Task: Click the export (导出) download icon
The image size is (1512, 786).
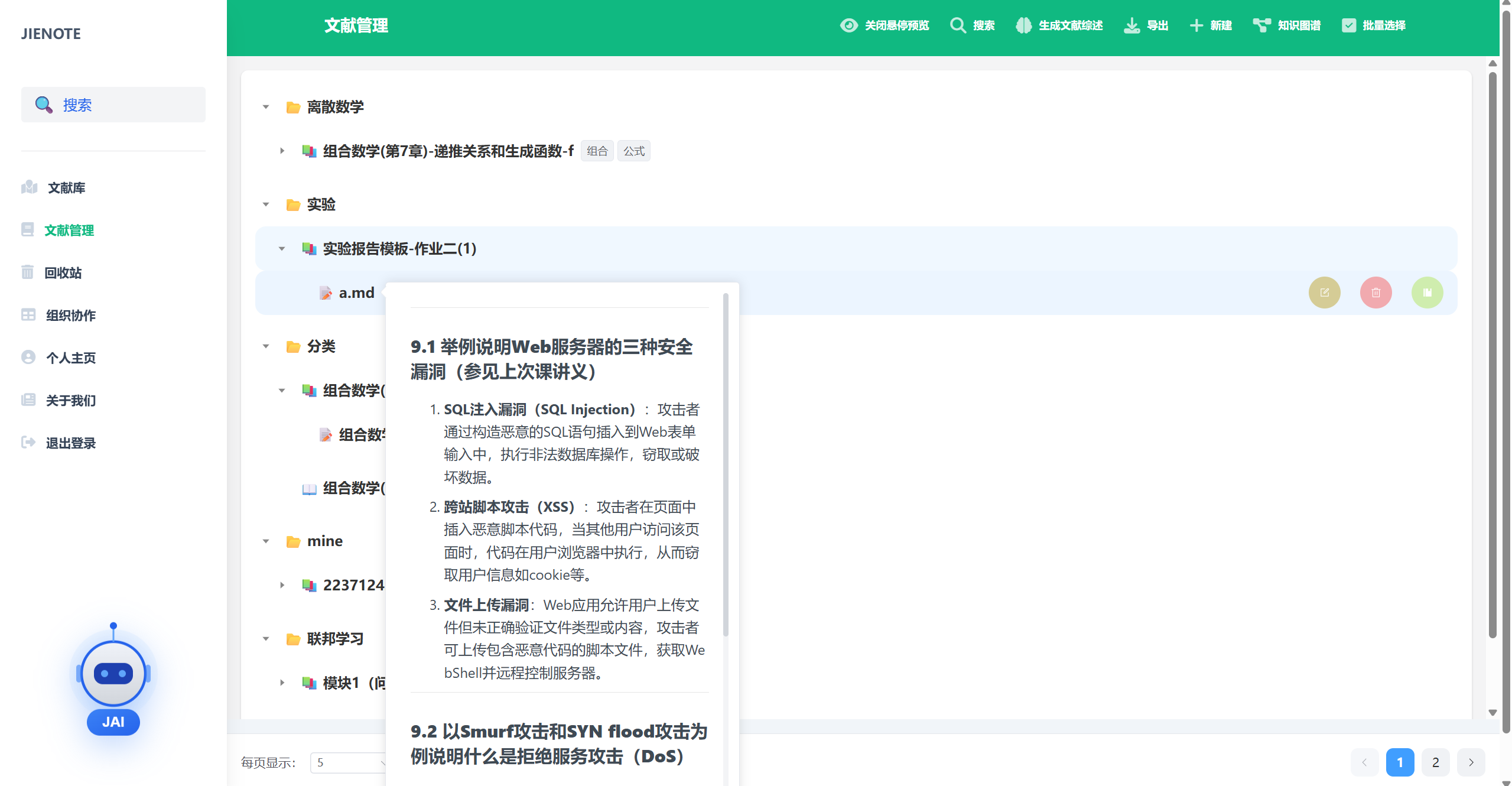Action: [1131, 25]
